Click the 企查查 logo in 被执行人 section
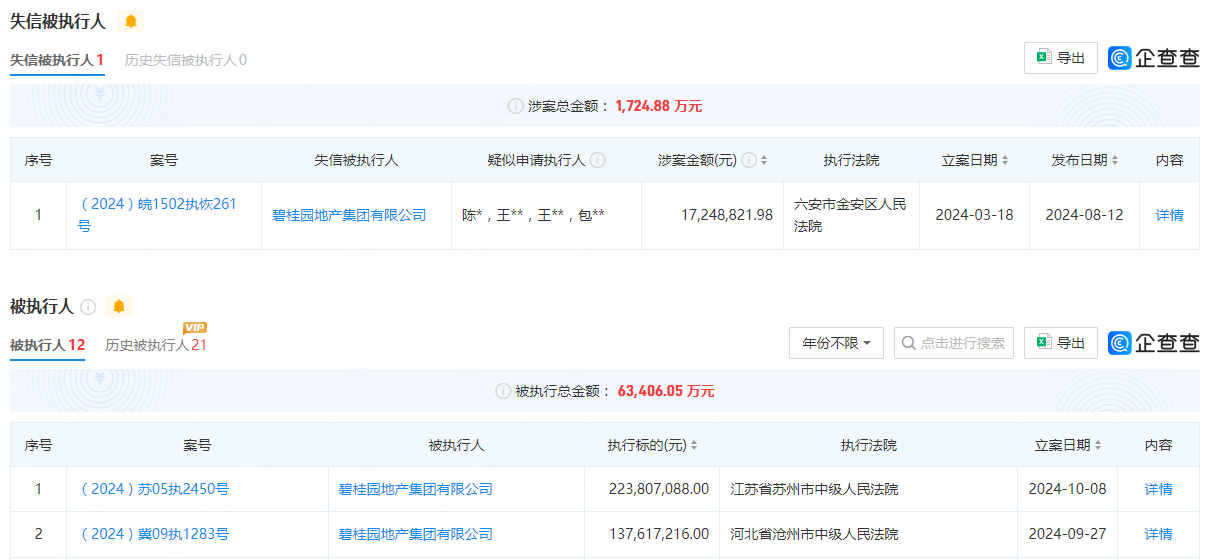The width and height of the screenshot is (1210, 560). coord(1154,343)
